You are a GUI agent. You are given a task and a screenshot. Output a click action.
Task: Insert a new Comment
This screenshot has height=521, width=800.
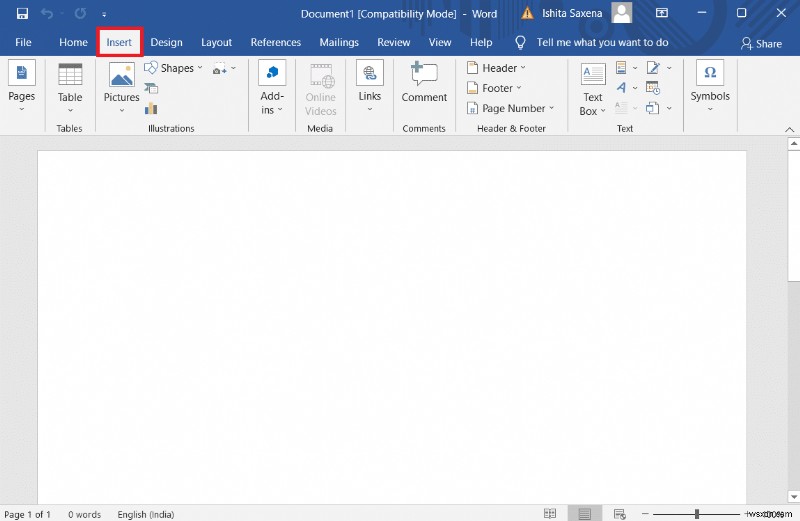click(x=424, y=83)
